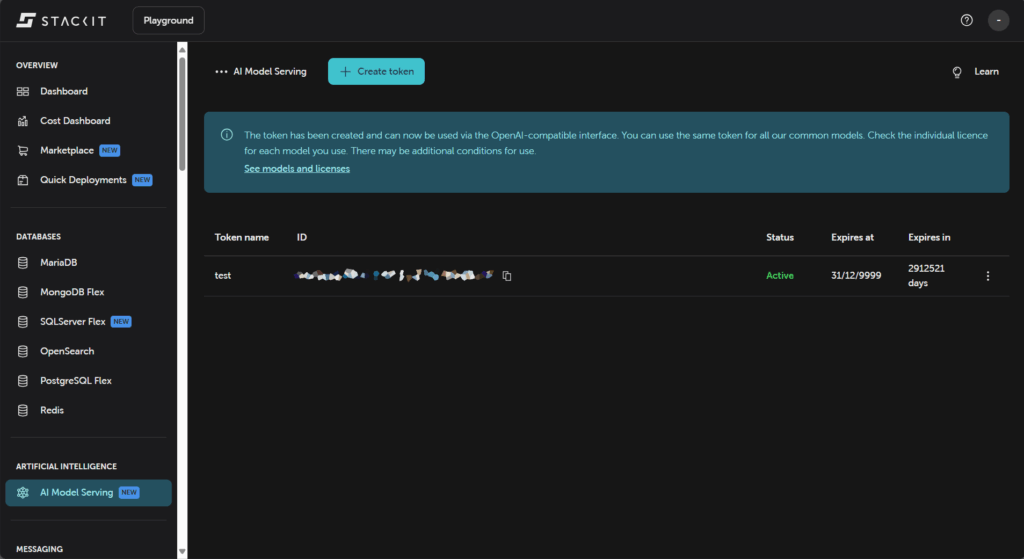Click the Learn lightbulb icon
The width and height of the screenshot is (1024, 559).
tap(957, 72)
